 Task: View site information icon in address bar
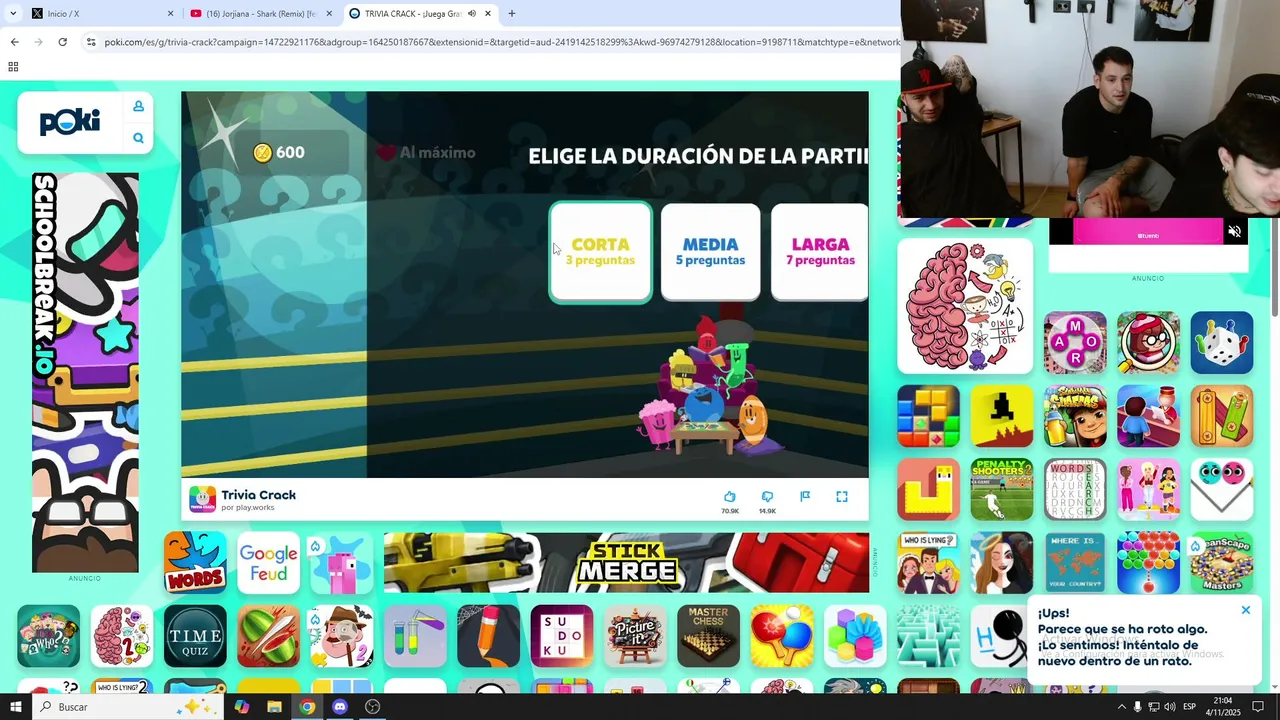point(91,42)
